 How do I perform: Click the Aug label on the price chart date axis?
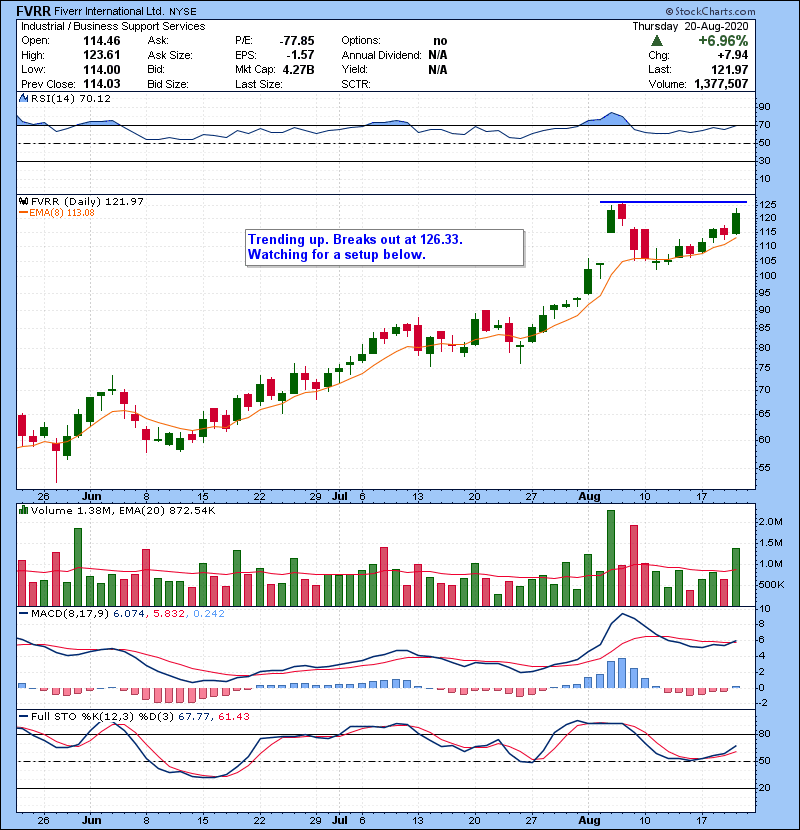click(x=589, y=497)
